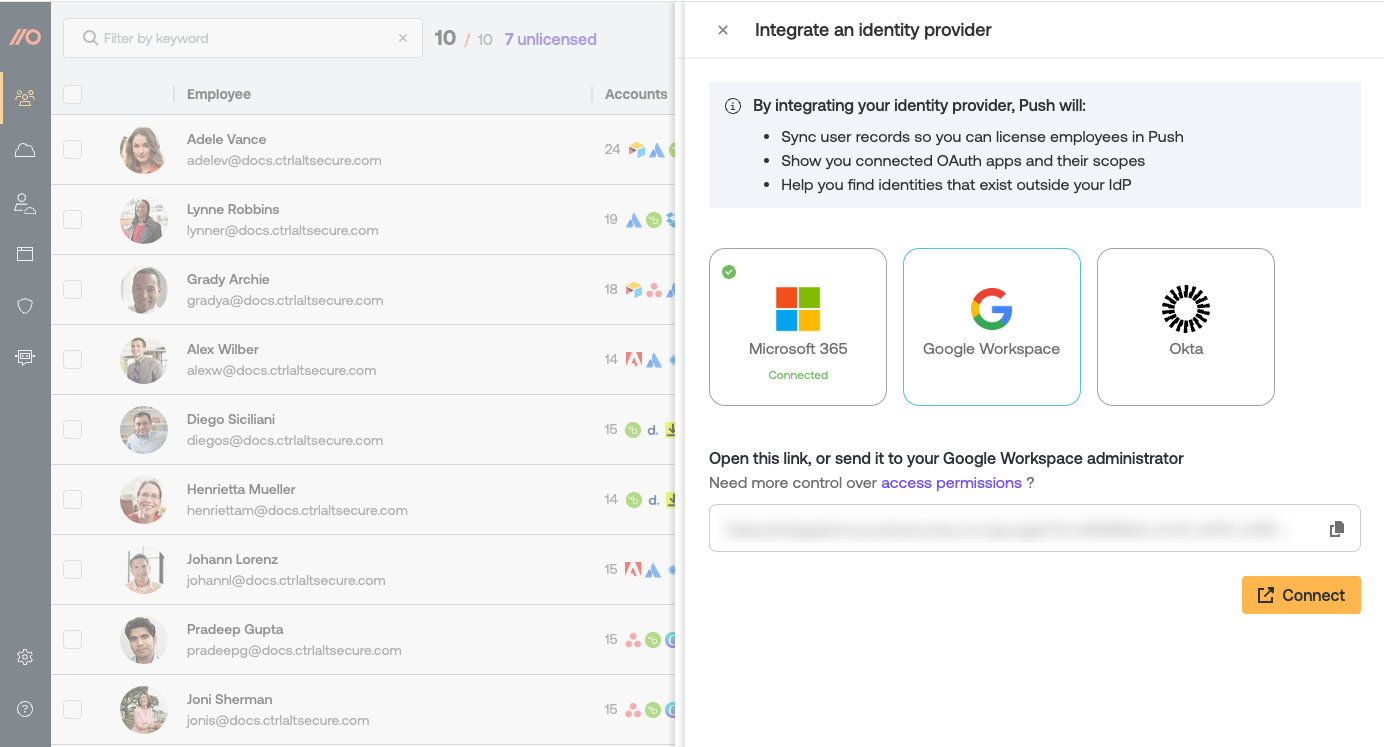Click Johann Lorenz's profile photo

pyautogui.click(x=143, y=570)
